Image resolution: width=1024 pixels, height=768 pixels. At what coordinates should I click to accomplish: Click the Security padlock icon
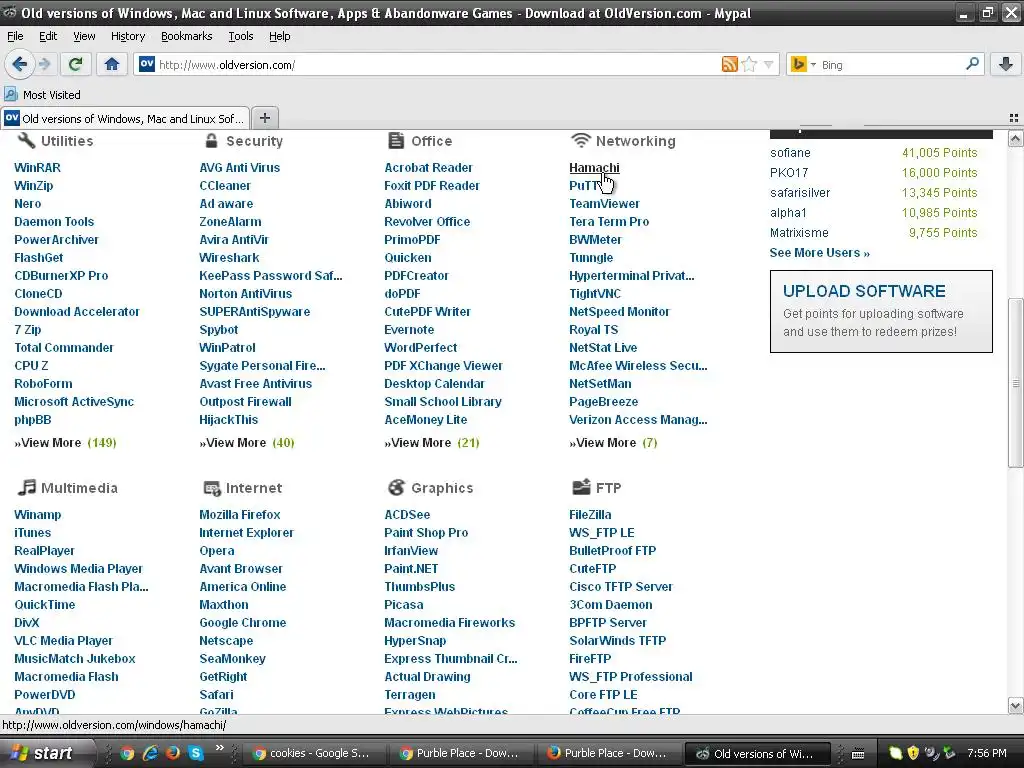(x=211, y=140)
